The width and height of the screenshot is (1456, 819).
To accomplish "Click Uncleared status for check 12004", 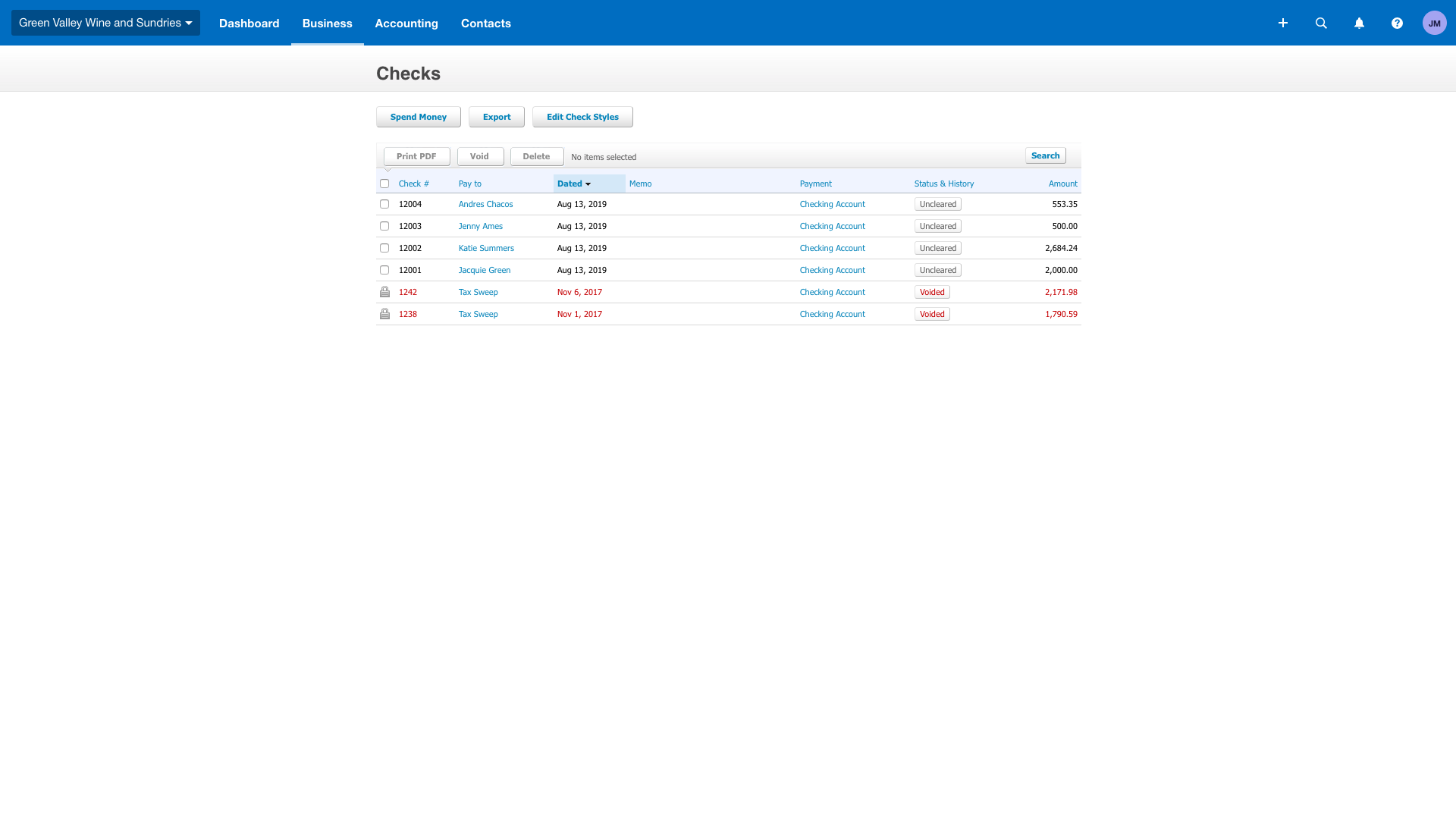I will pyautogui.click(x=938, y=204).
